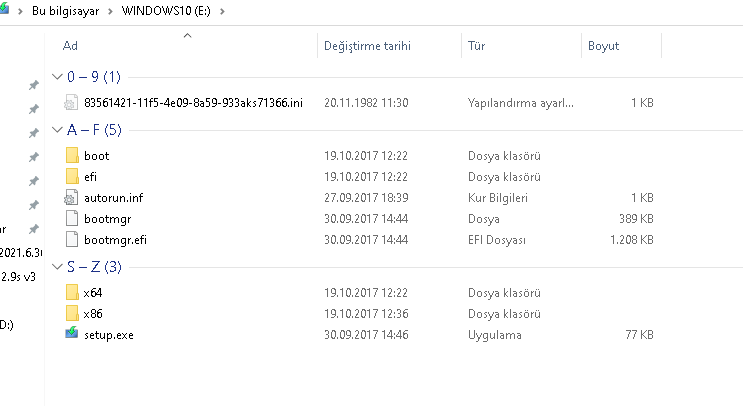Collapse the S – Z group

tap(57, 267)
